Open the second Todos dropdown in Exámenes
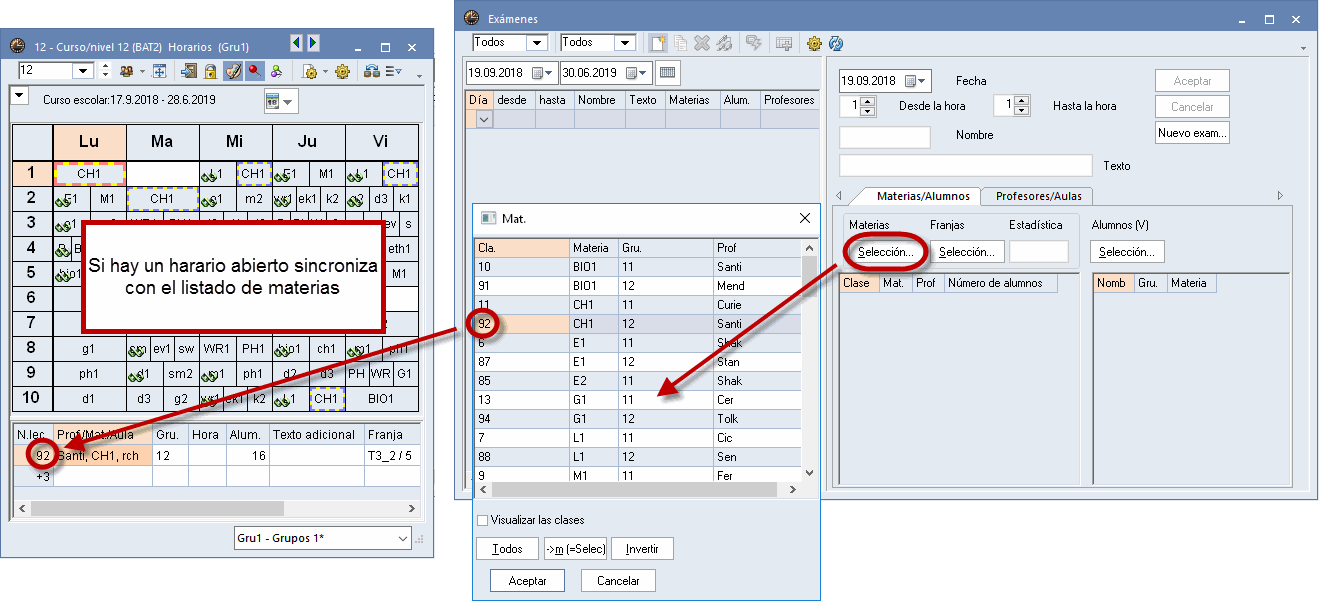 point(625,43)
